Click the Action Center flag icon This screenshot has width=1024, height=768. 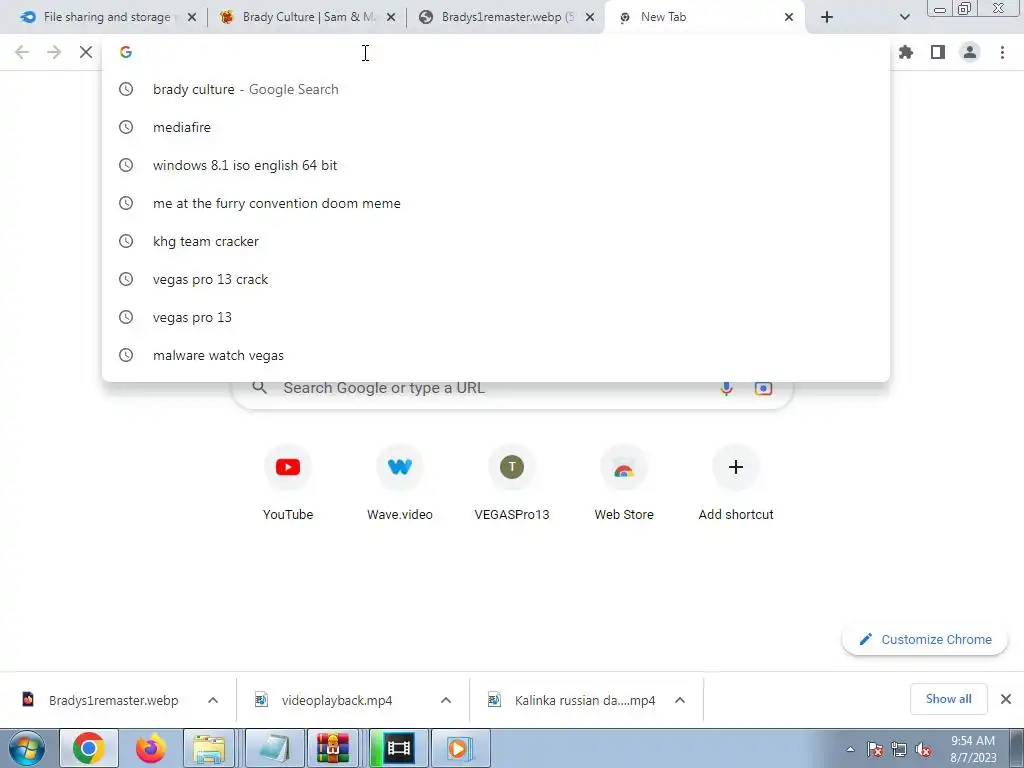tap(875, 750)
